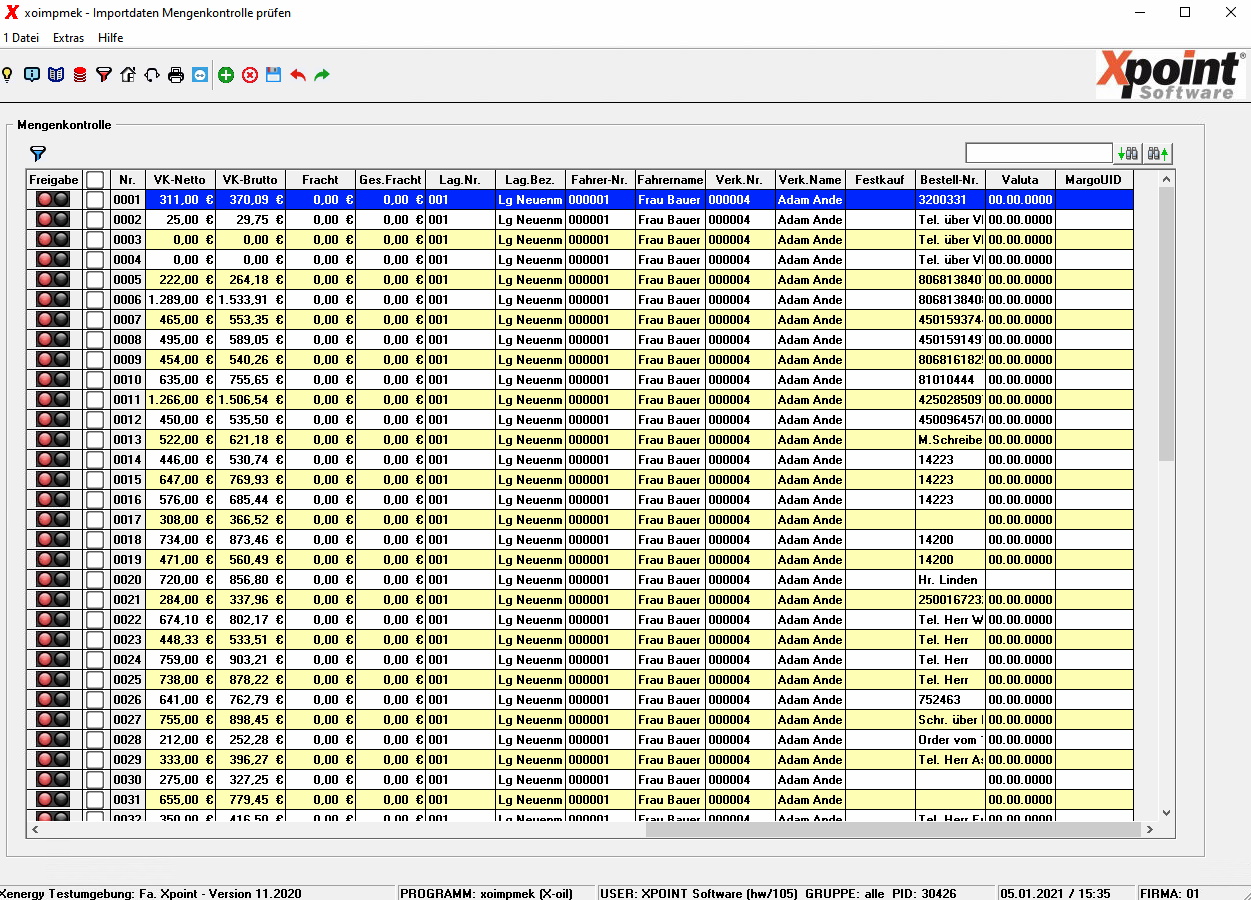The height and width of the screenshot is (900, 1251).
Task: Click the scroll-right arrow under the table
Action: (1150, 829)
